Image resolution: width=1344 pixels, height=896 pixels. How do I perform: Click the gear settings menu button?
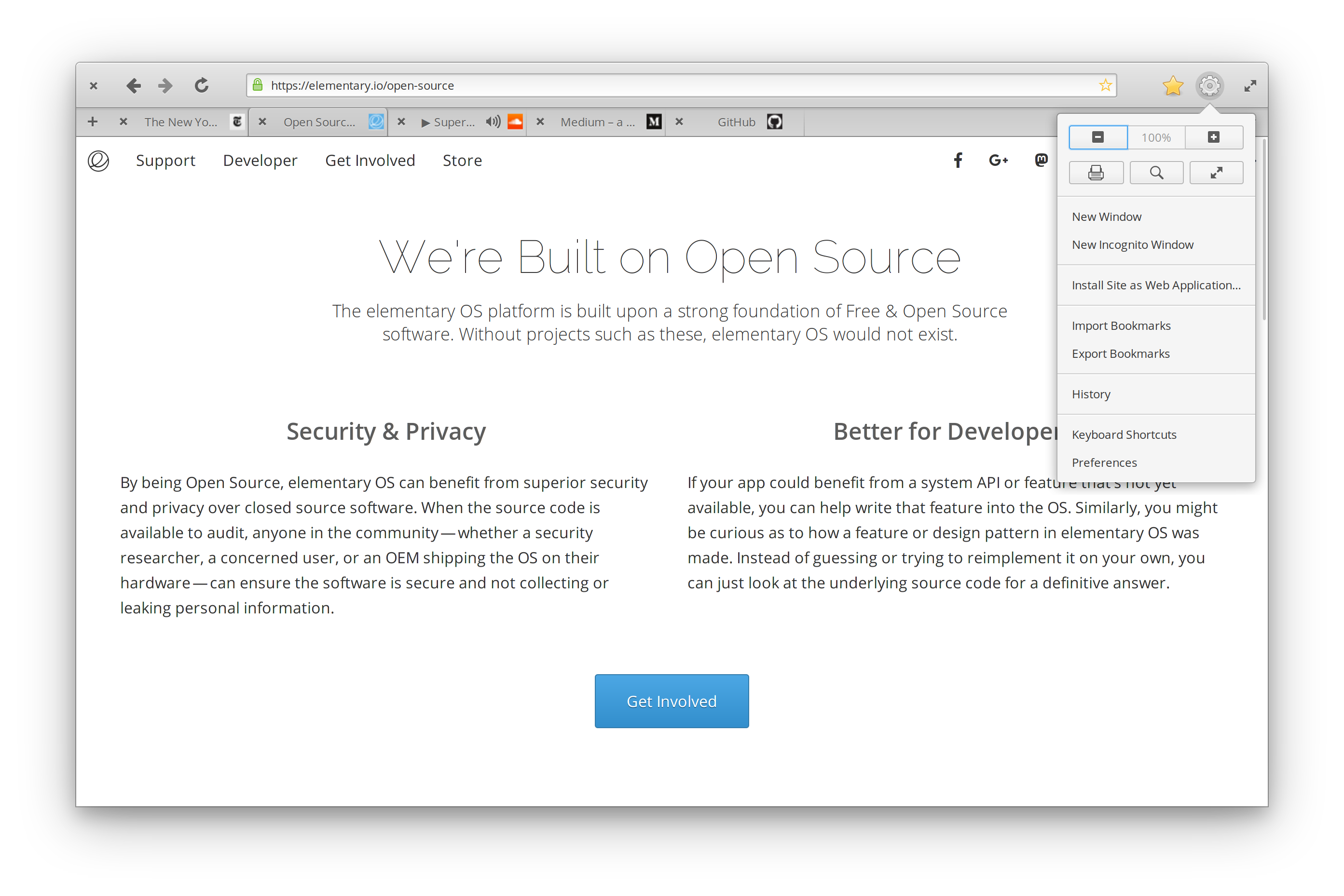click(x=1209, y=86)
